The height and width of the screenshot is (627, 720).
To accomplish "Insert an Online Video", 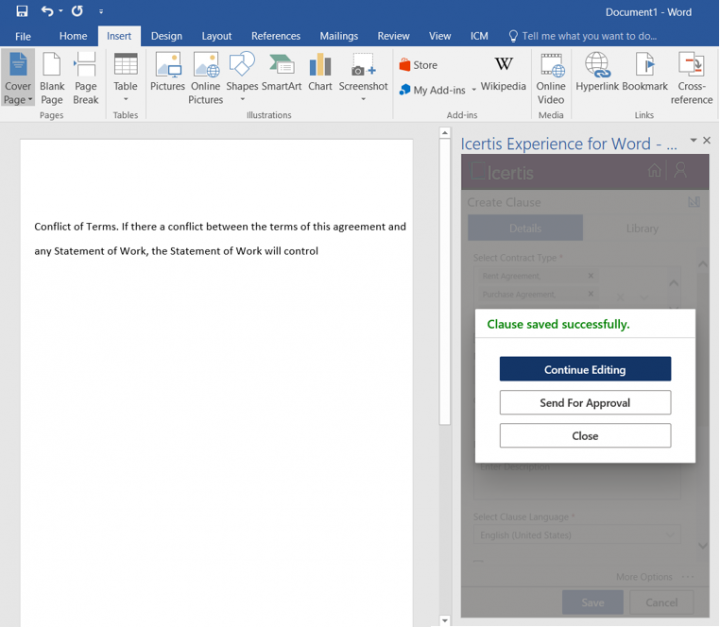I will 551,78.
